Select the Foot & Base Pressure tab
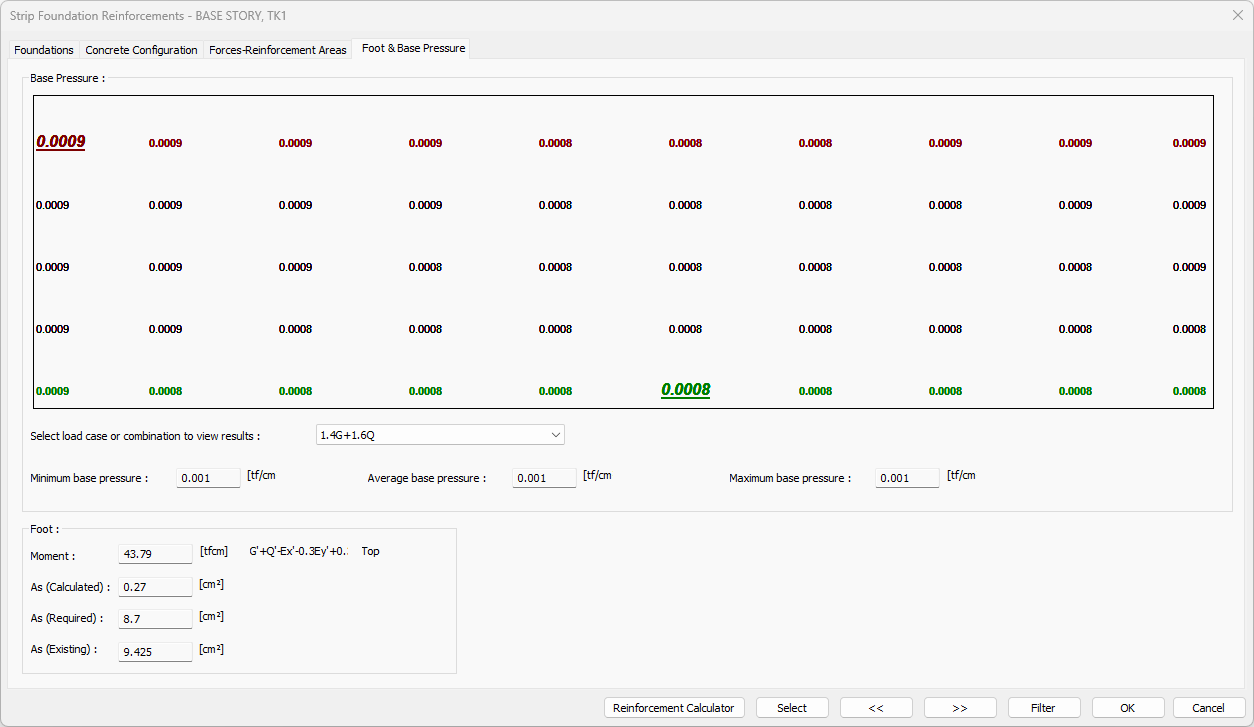This screenshot has width=1254, height=727. (x=413, y=48)
